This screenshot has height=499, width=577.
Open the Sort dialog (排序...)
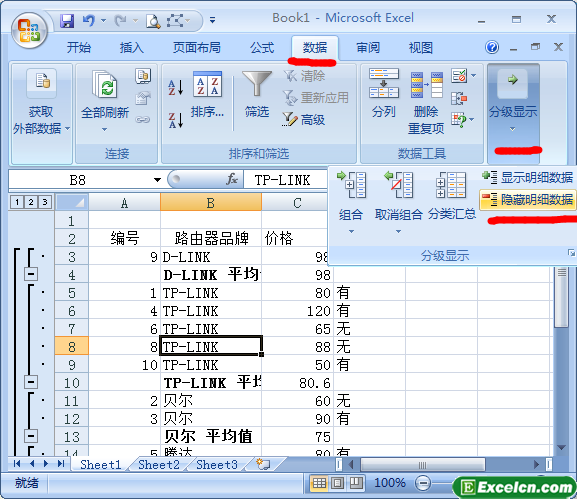coord(207,95)
